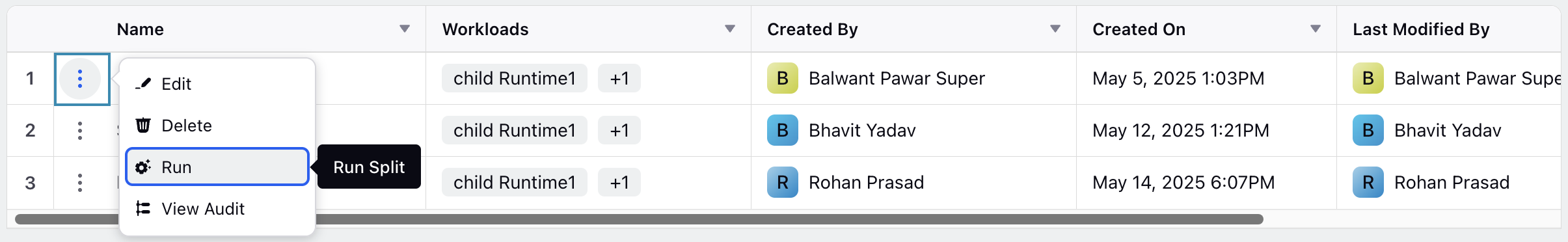Open the three-dot menu for row 3

(x=80, y=183)
